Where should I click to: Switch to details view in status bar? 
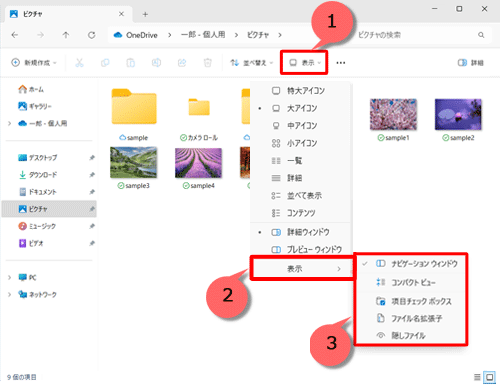coord(477,377)
